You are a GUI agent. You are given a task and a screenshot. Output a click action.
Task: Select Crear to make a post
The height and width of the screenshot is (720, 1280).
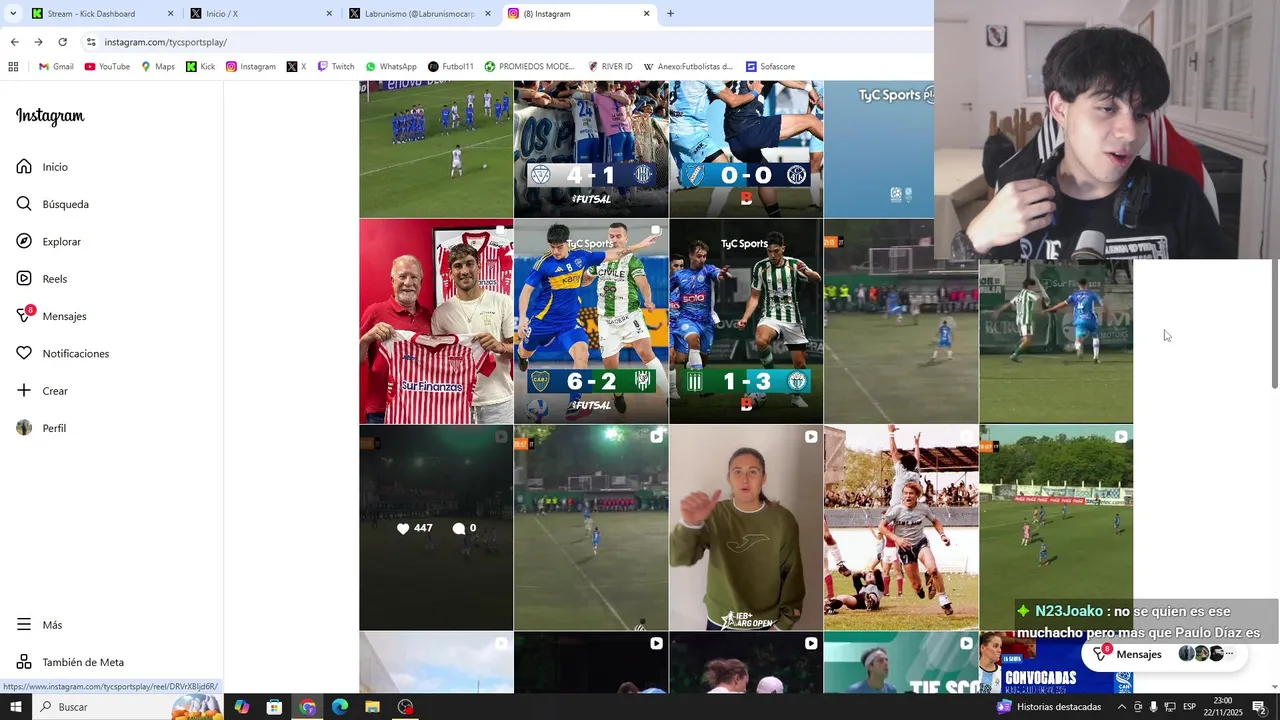(x=42, y=391)
